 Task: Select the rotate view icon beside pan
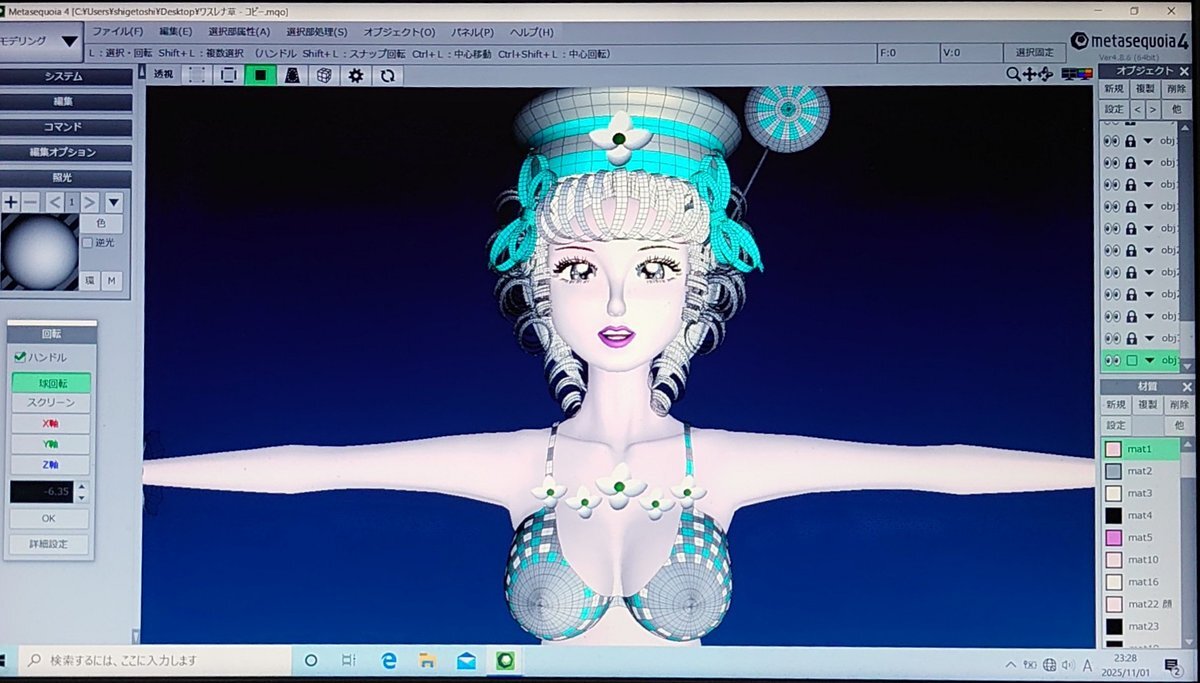(1046, 74)
